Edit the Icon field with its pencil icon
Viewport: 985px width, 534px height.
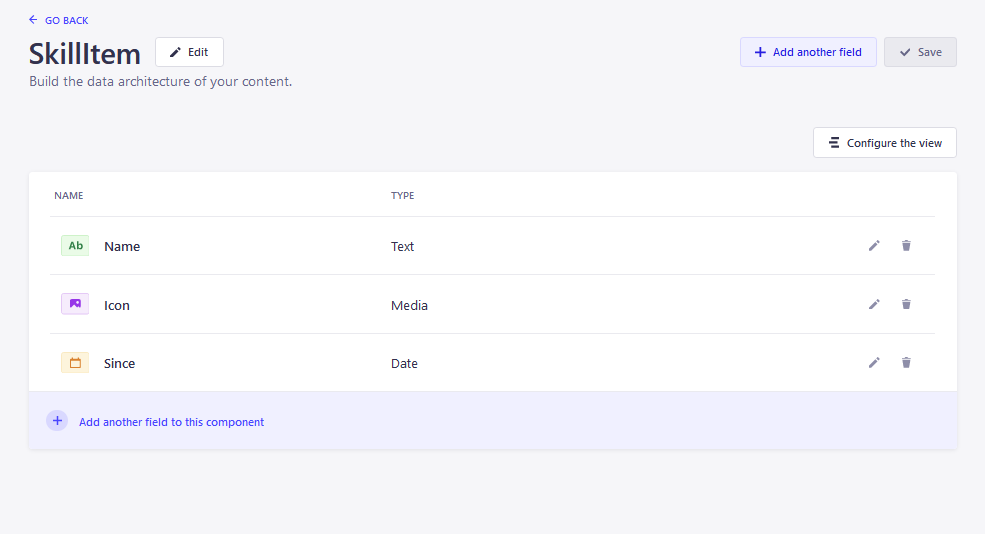(874, 304)
